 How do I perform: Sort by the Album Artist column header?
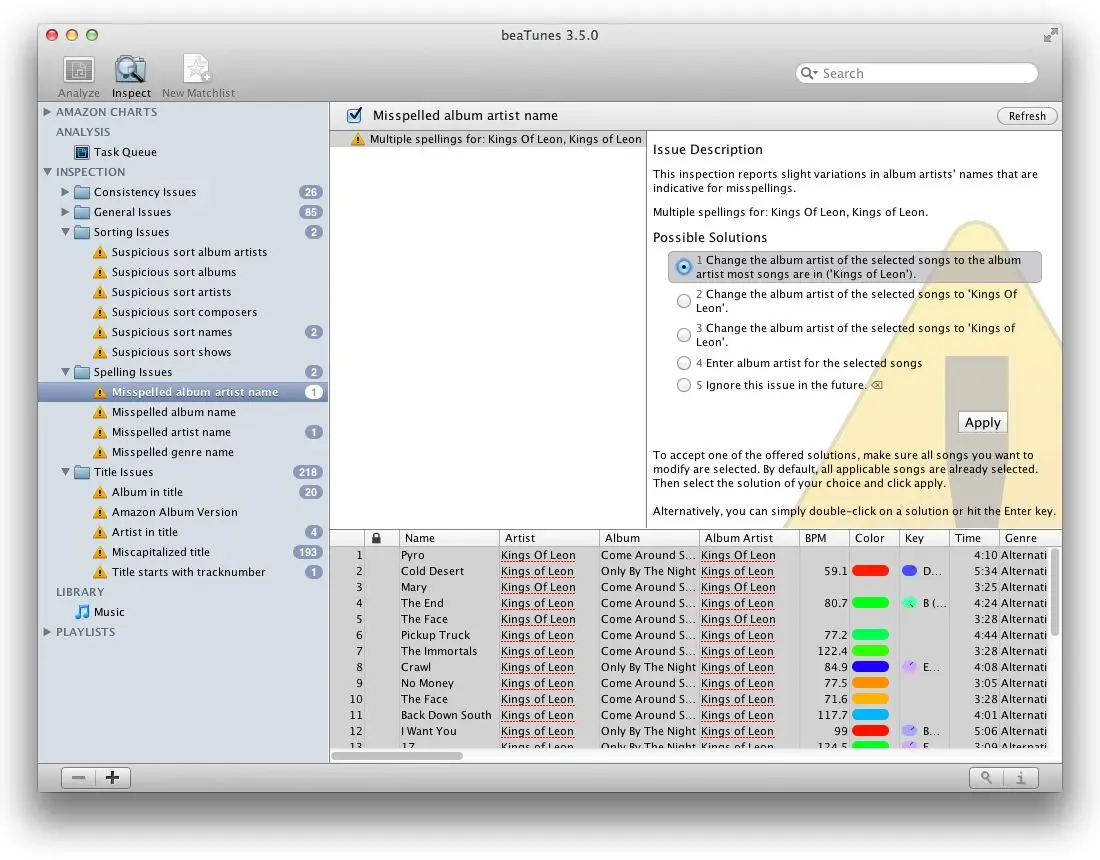pyautogui.click(x=749, y=538)
